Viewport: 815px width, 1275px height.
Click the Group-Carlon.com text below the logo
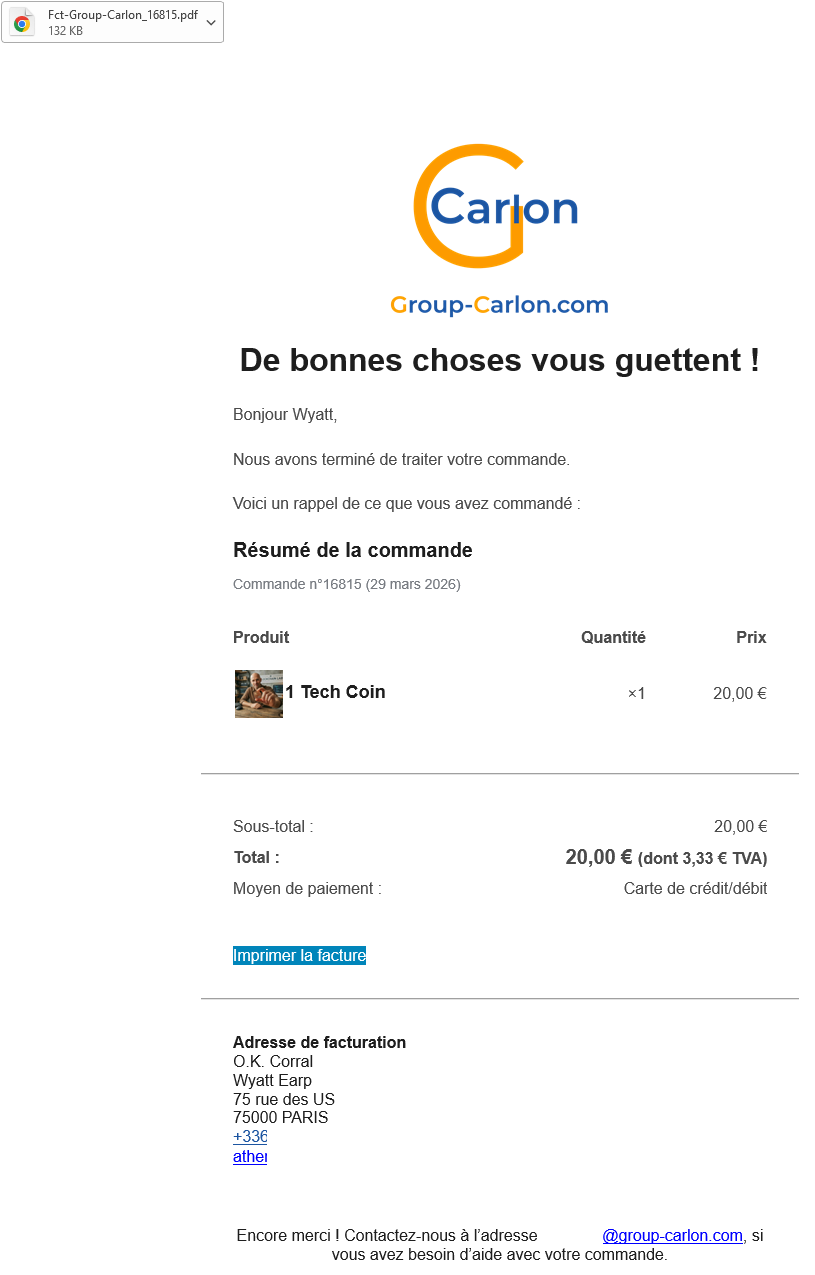499,305
